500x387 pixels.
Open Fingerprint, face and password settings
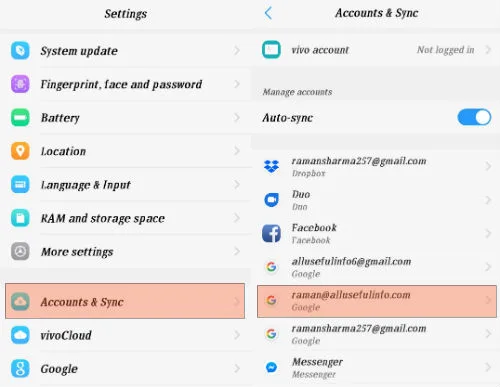125,84
